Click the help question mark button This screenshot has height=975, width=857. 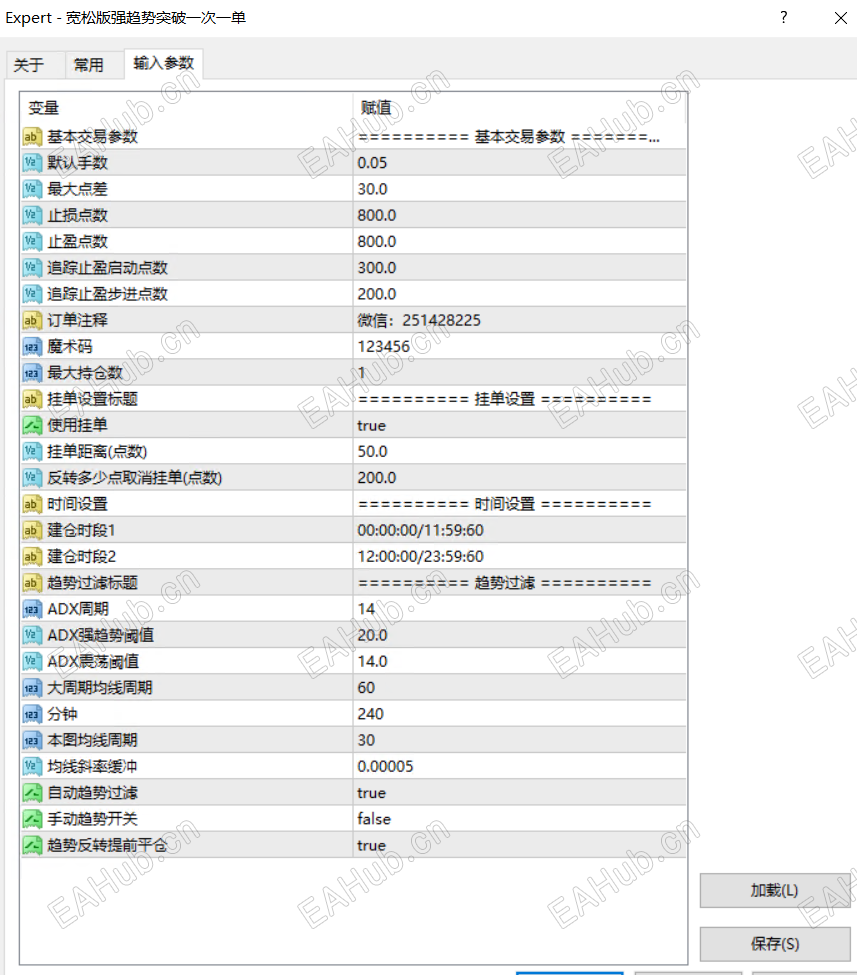tap(784, 17)
